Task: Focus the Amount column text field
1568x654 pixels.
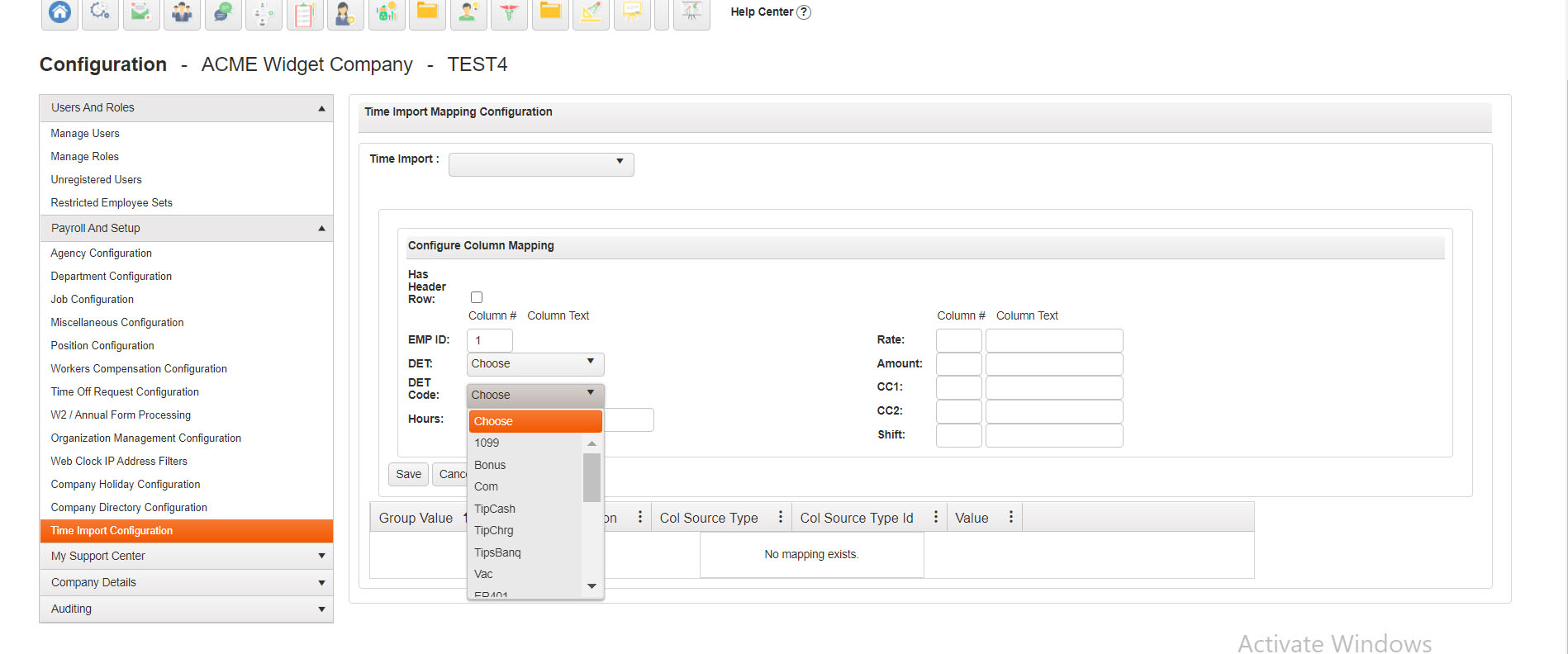Action: (1054, 364)
